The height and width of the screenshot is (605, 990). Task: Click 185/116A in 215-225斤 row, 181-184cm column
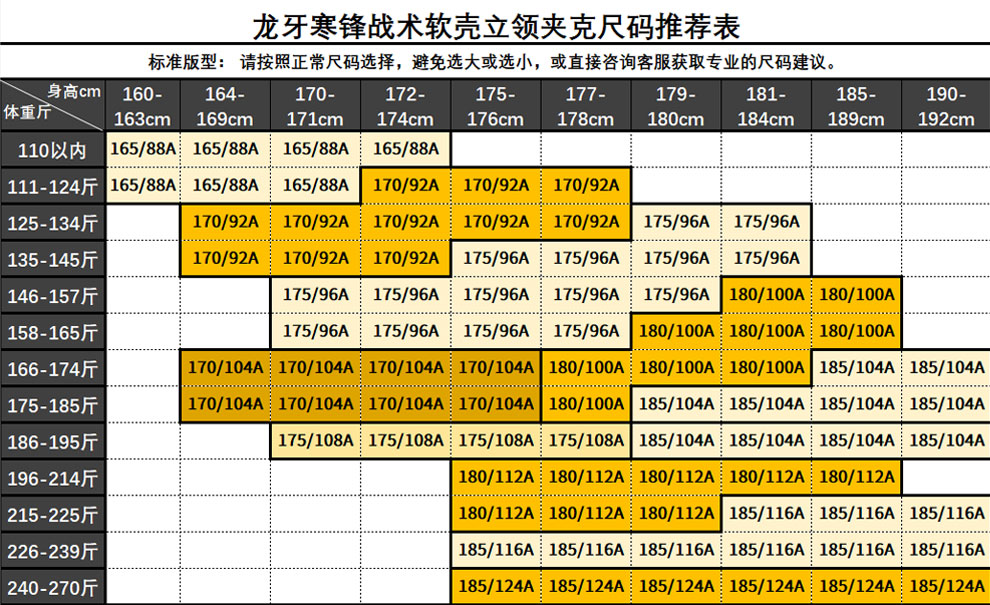pyautogui.click(x=766, y=513)
